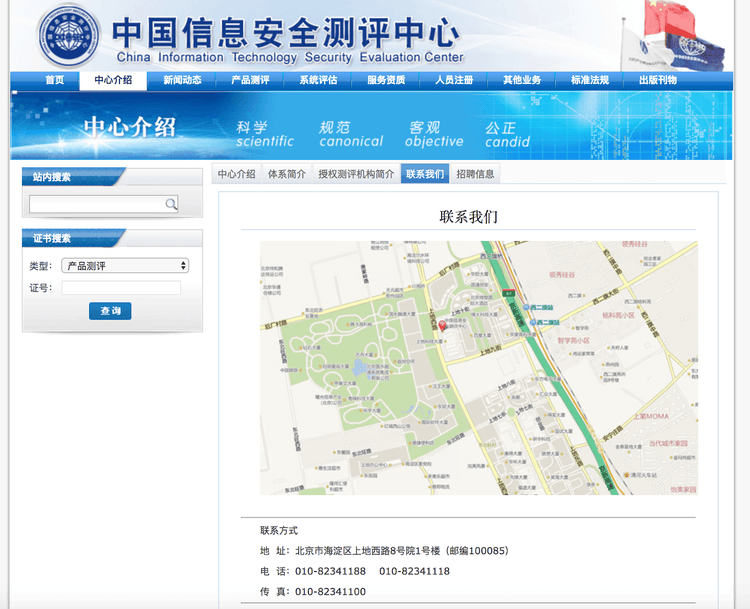
Task: Open 服务资质 navigation item
Action: click(386, 80)
